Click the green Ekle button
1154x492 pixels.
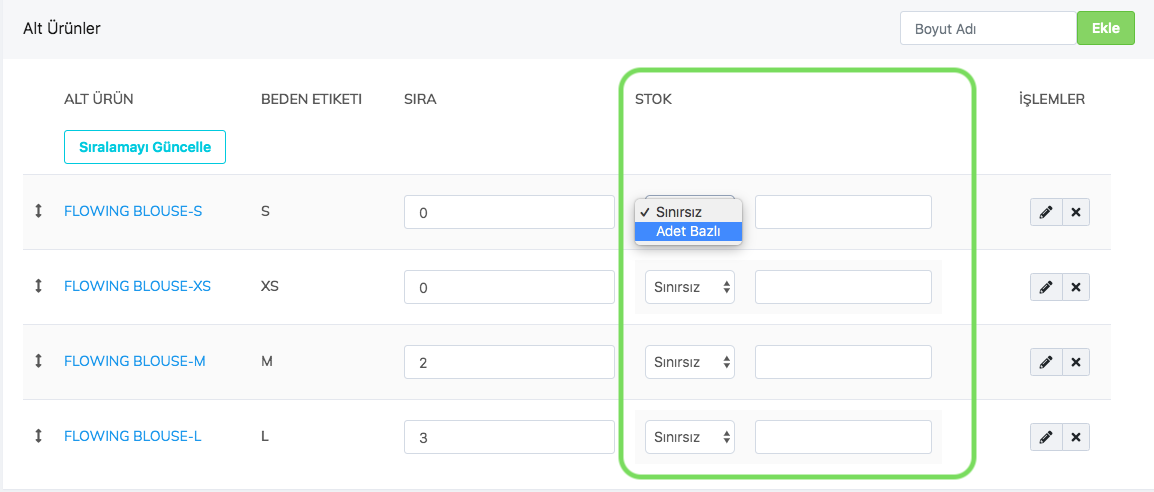point(1105,29)
